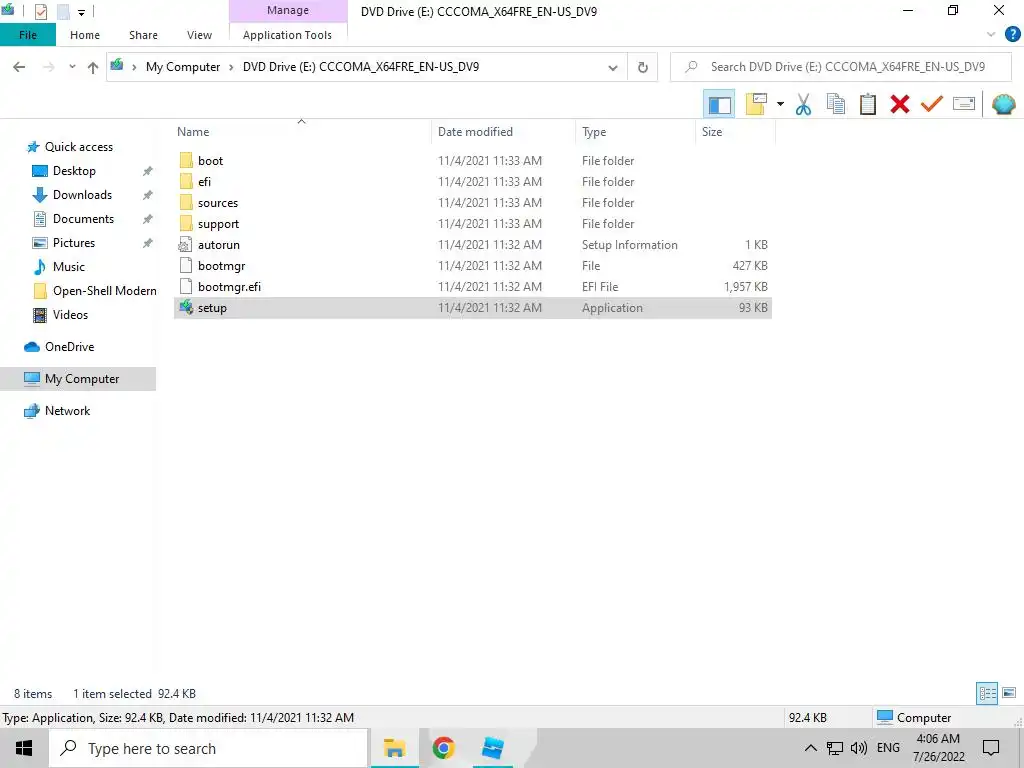Expand the folder options dropdown arrow

780,104
